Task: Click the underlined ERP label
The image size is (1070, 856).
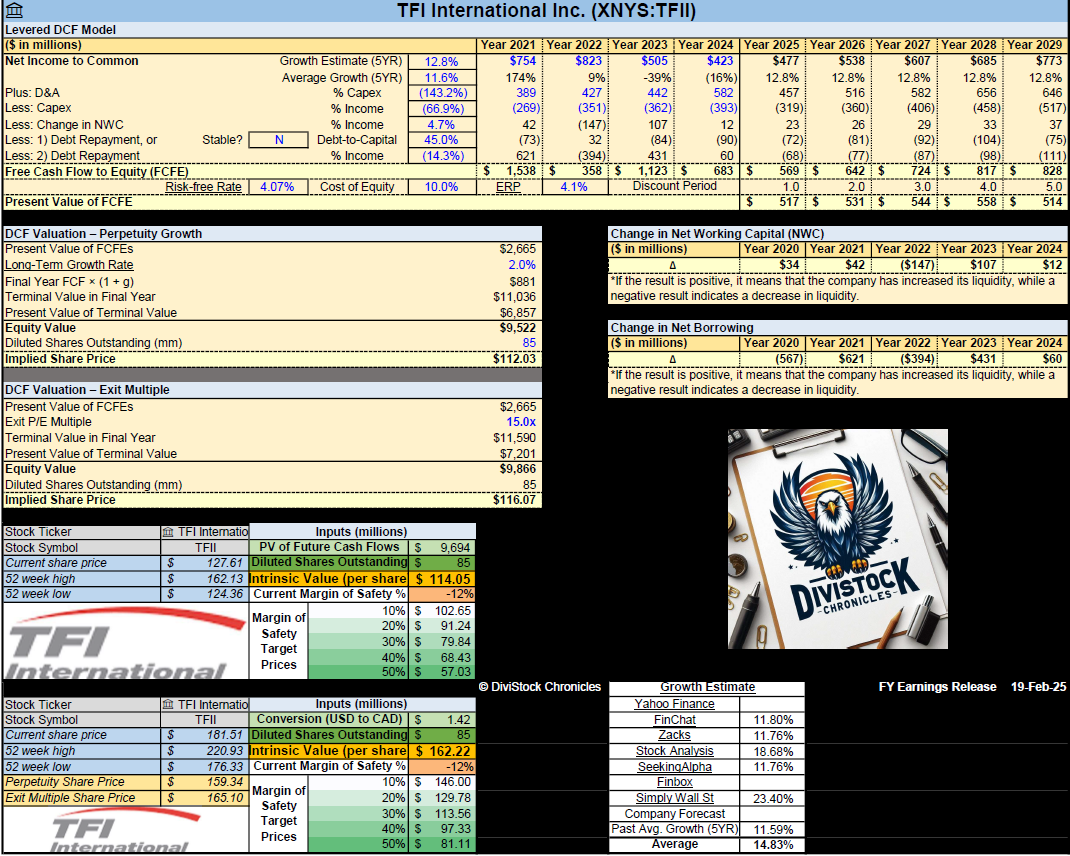Action: pos(508,187)
